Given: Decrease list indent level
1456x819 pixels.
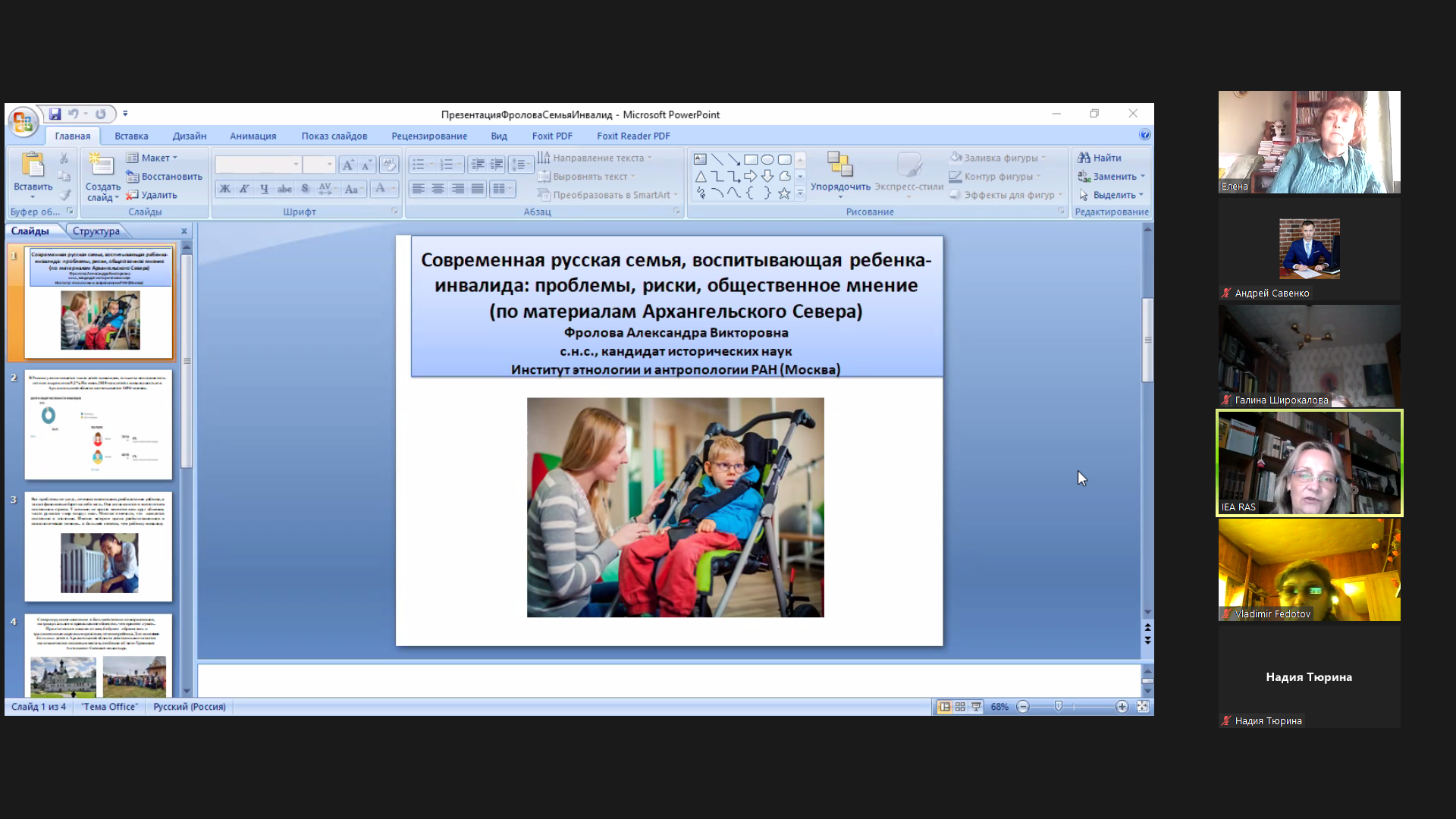Looking at the screenshot, I should (x=477, y=165).
